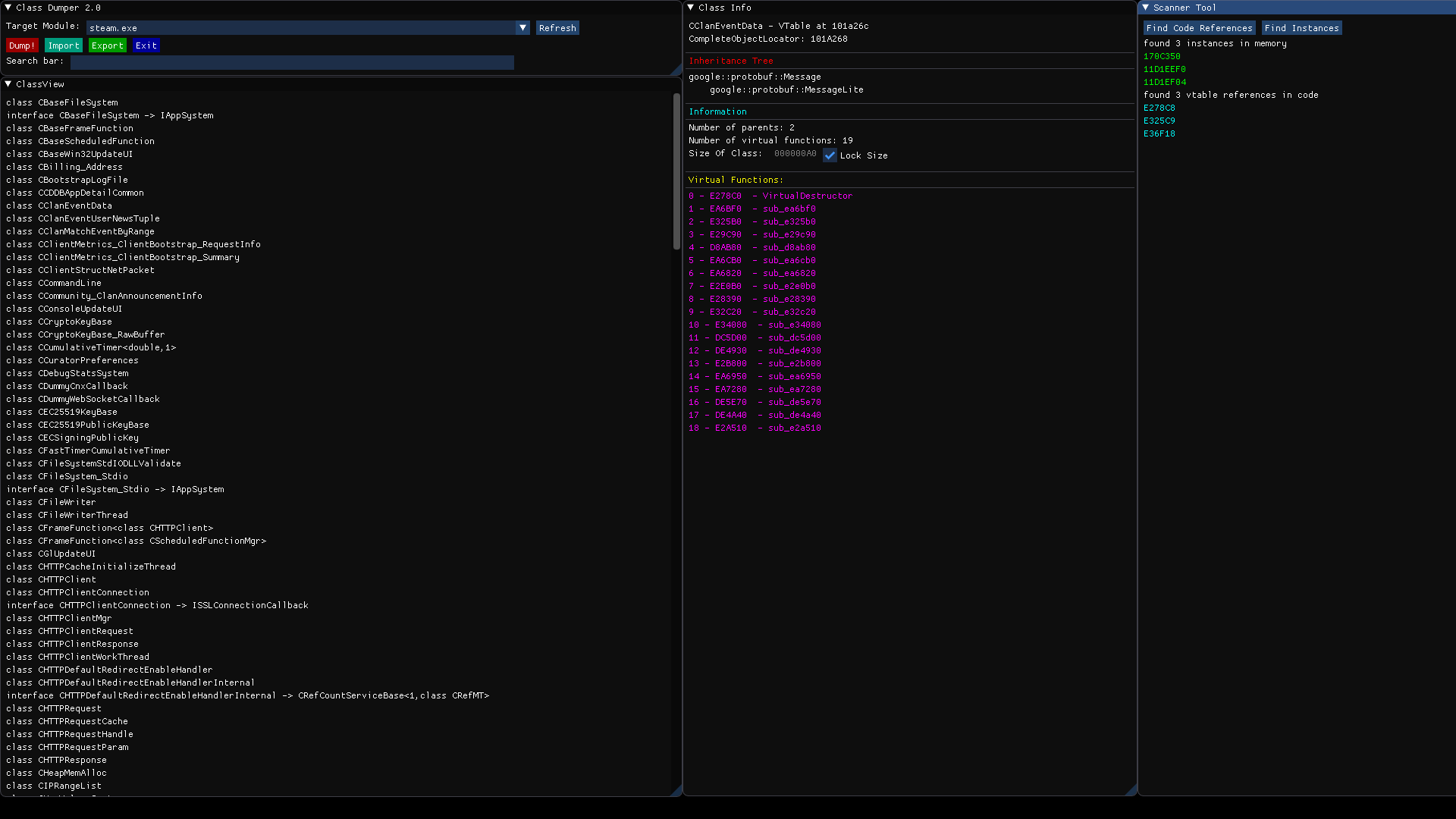
Task: Refresh the module list
Action: [557, 28]
